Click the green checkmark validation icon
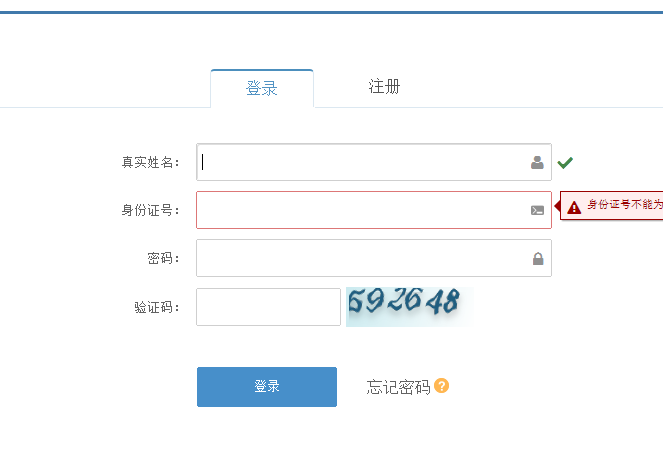Screen dimensions: 663x454 click(565, 163)
